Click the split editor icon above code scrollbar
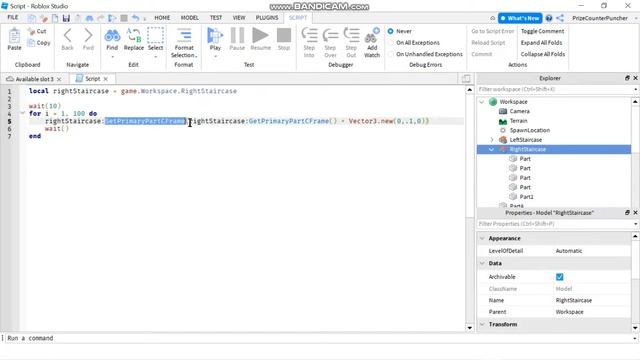Viewport: 640px width, 360px height. point(466,79)
